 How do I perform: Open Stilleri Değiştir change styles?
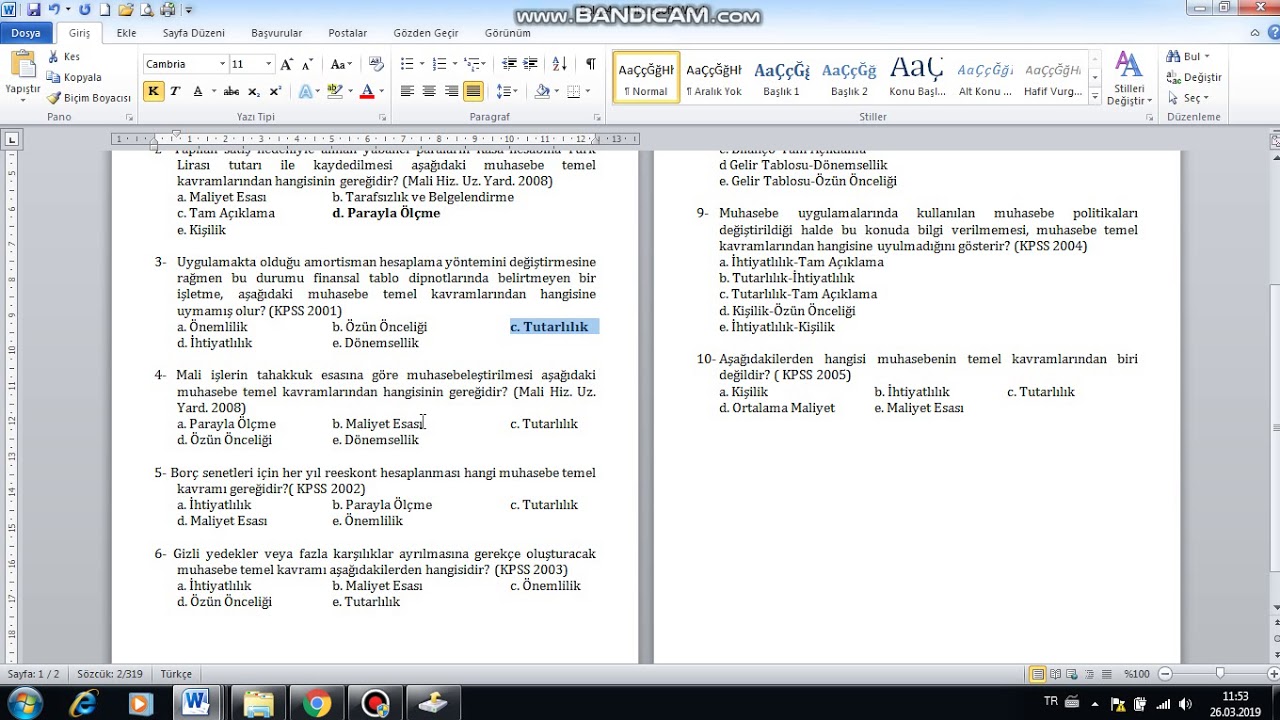click(x=1129, y=79)
